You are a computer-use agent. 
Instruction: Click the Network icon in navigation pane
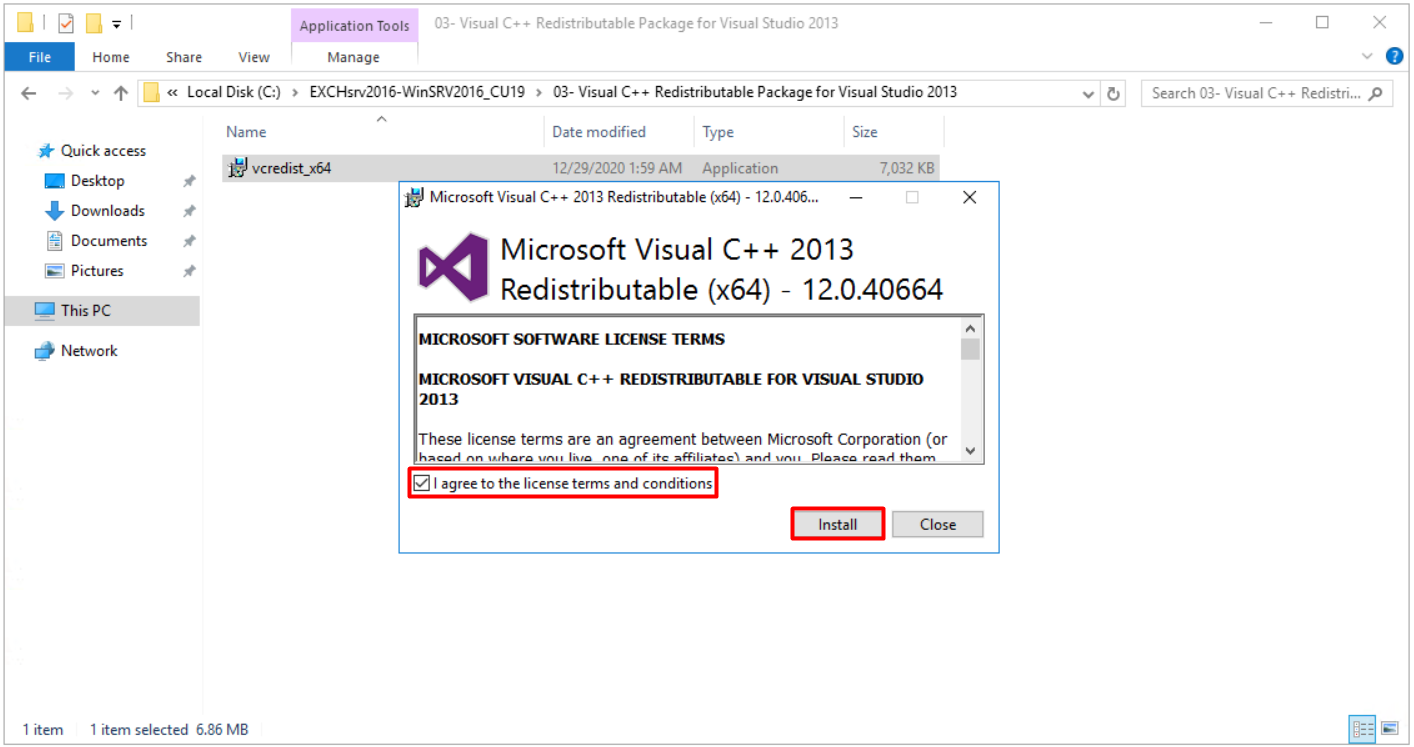[45, 351]
